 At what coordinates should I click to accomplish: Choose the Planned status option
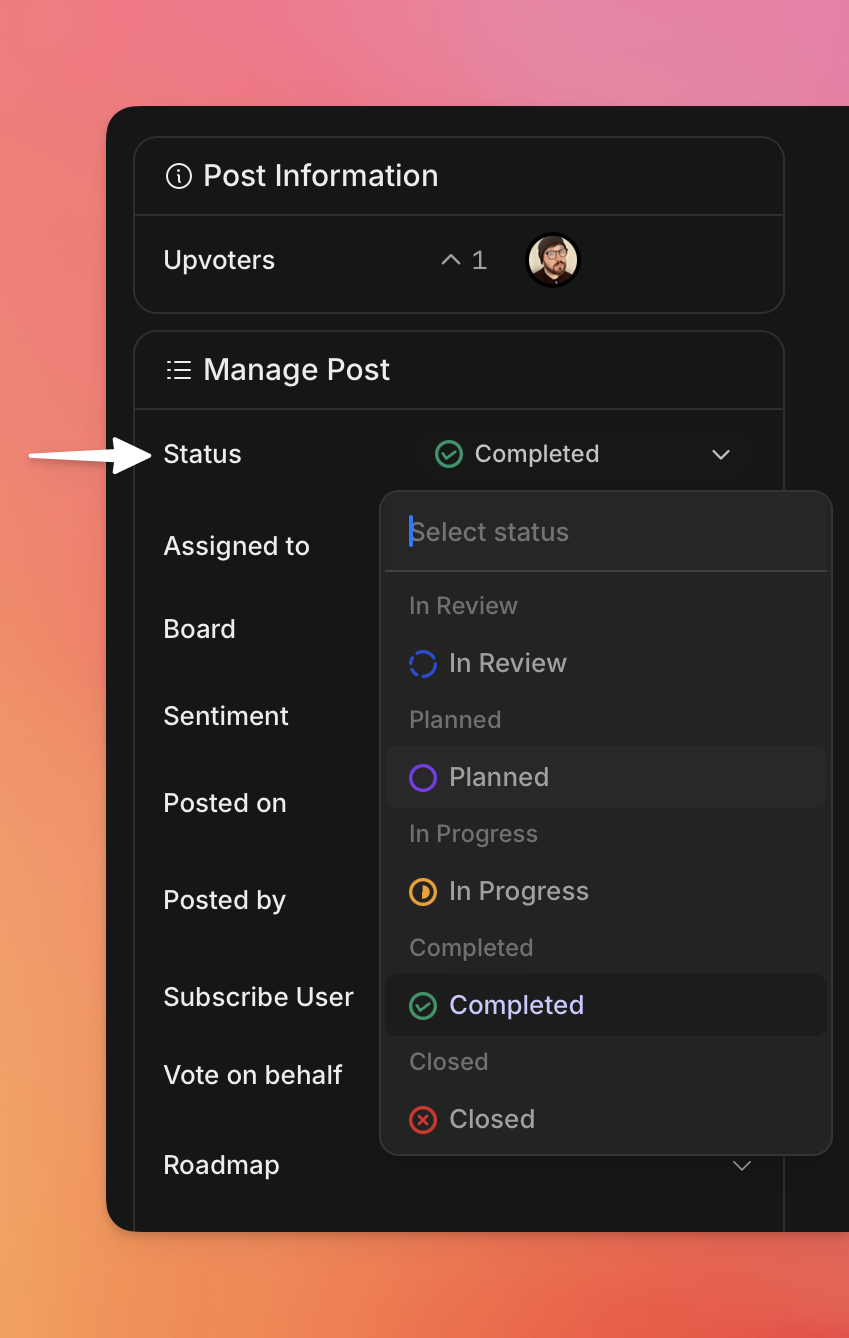[x=499, y=778]
